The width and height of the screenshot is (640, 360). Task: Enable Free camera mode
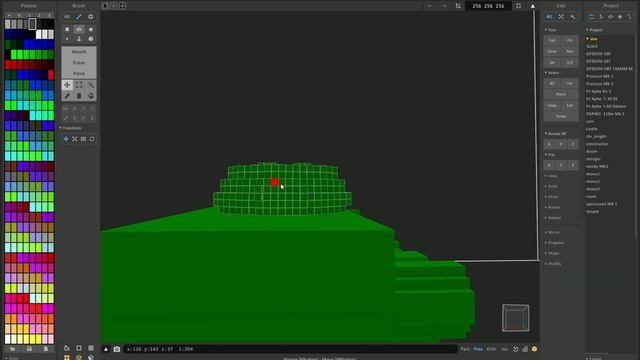coord(478,349)
